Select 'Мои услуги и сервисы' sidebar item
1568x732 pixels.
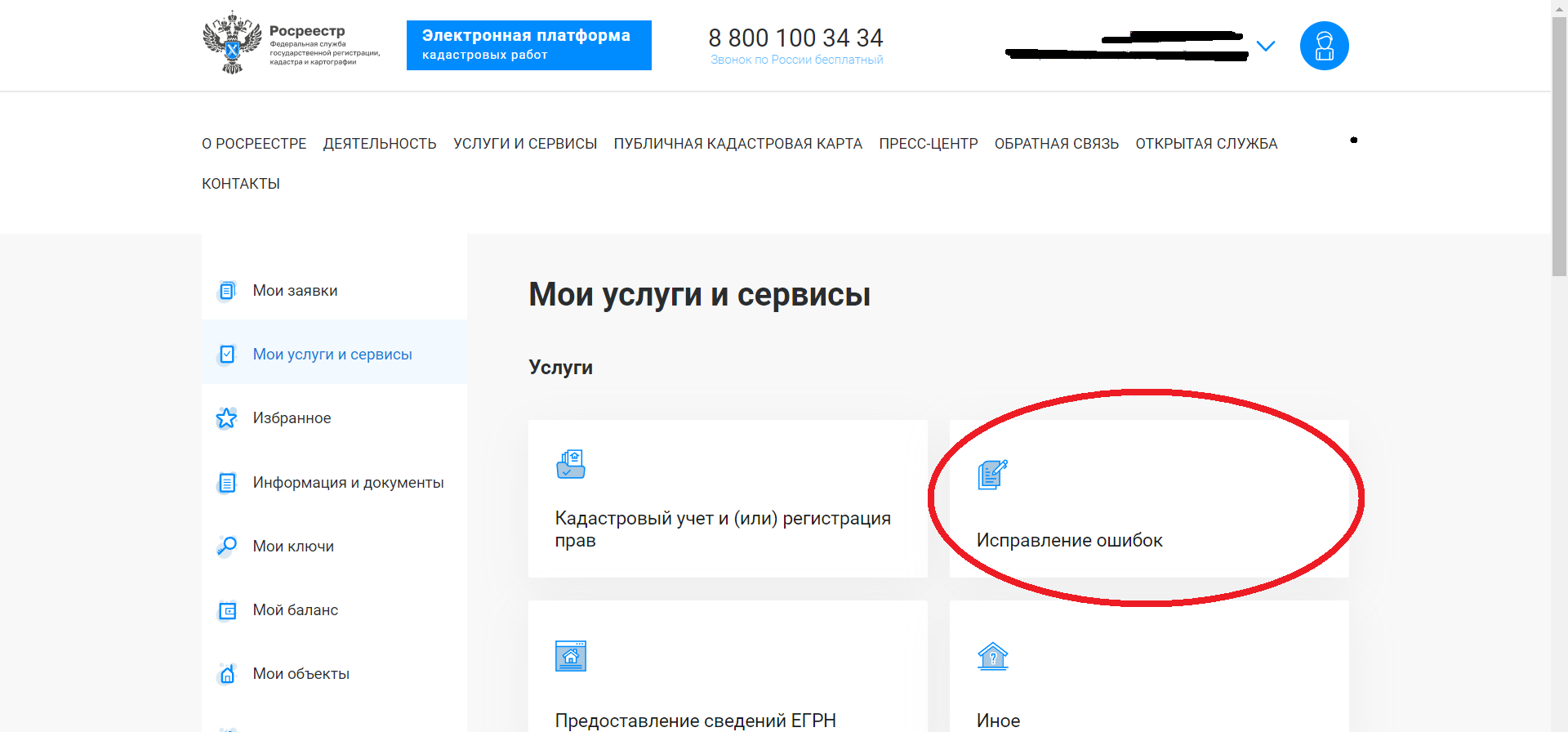(332, 355)
